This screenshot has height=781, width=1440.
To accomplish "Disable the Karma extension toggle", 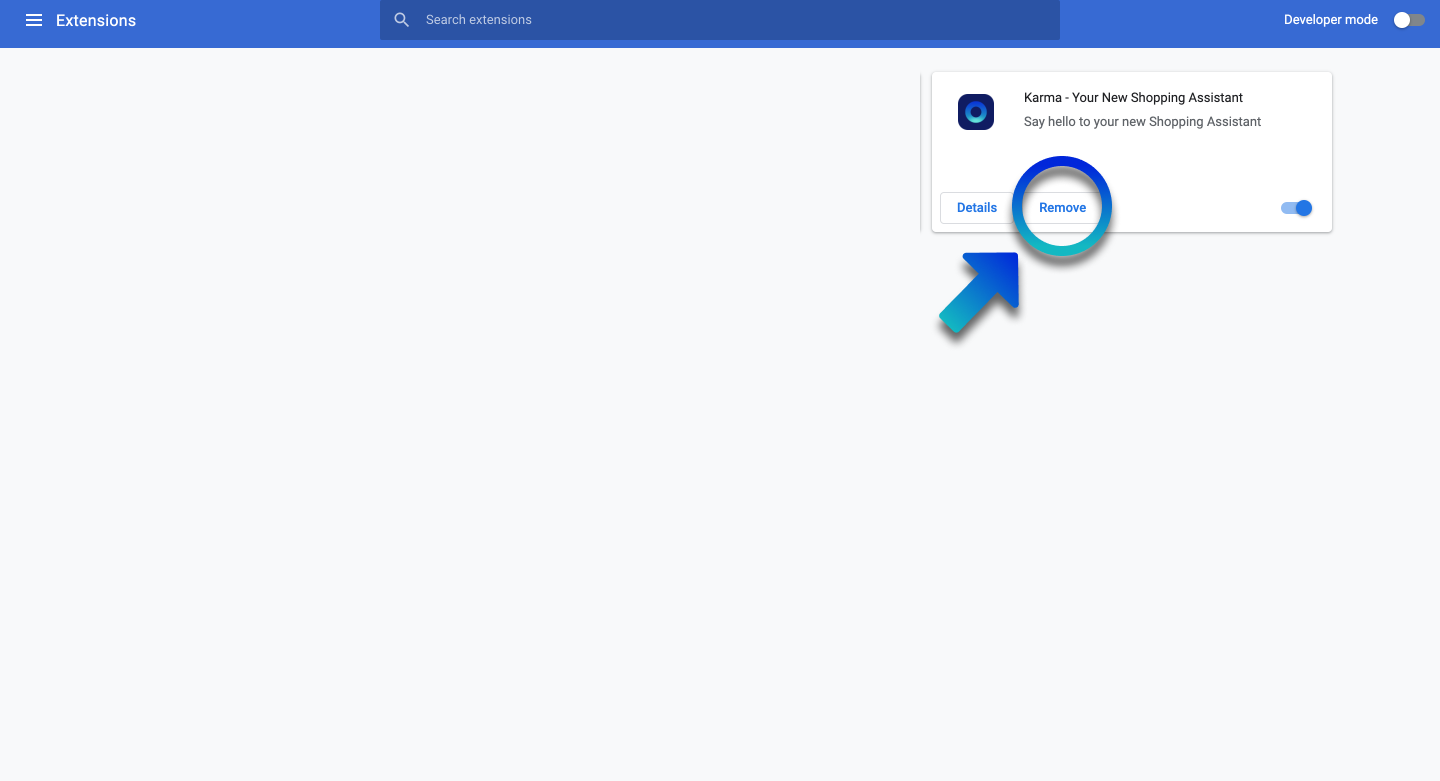I will (x=1297, y=208).
